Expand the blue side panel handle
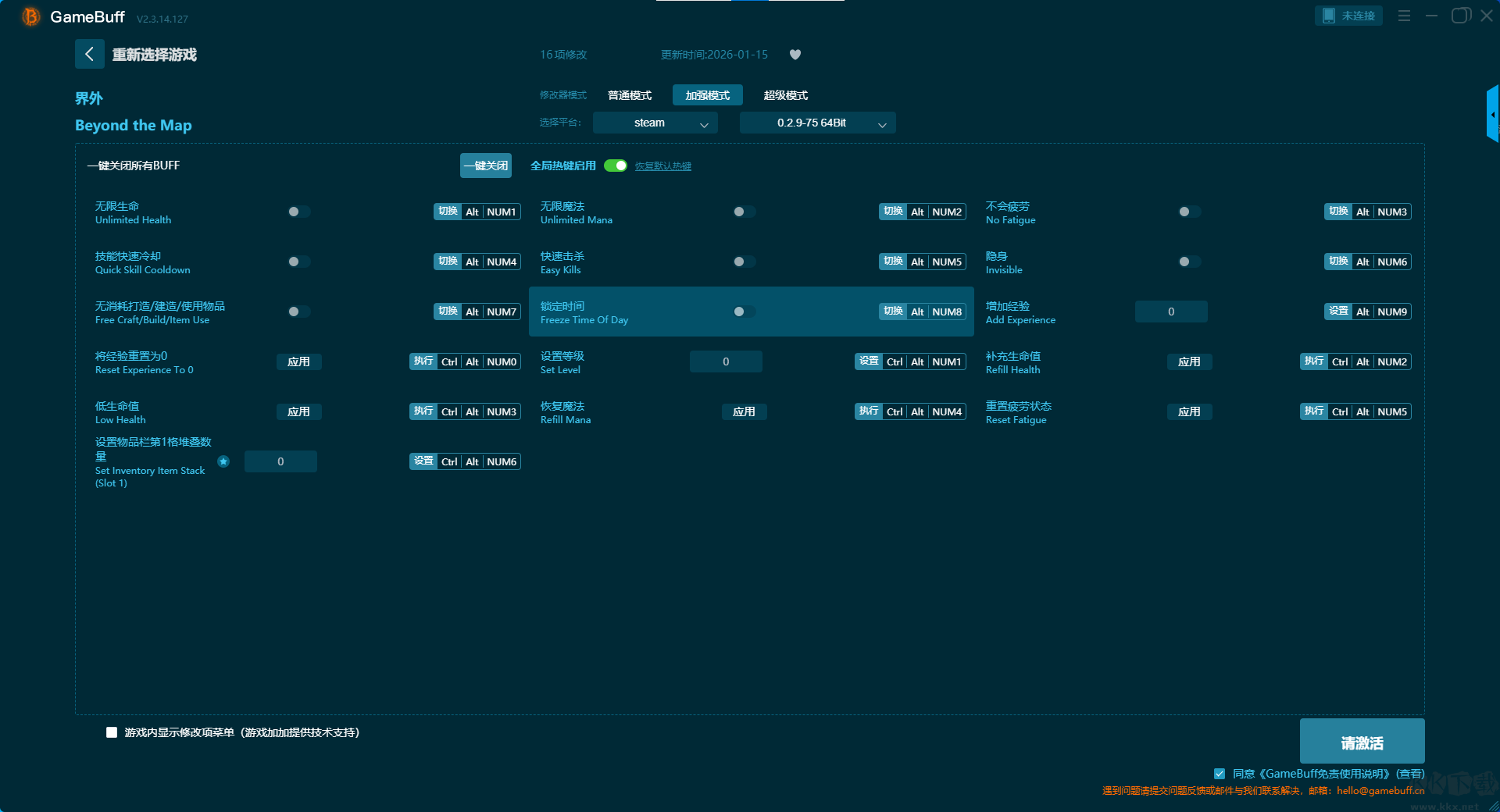The height and width of the screenshot is (812, 1500). (1492, 114)
